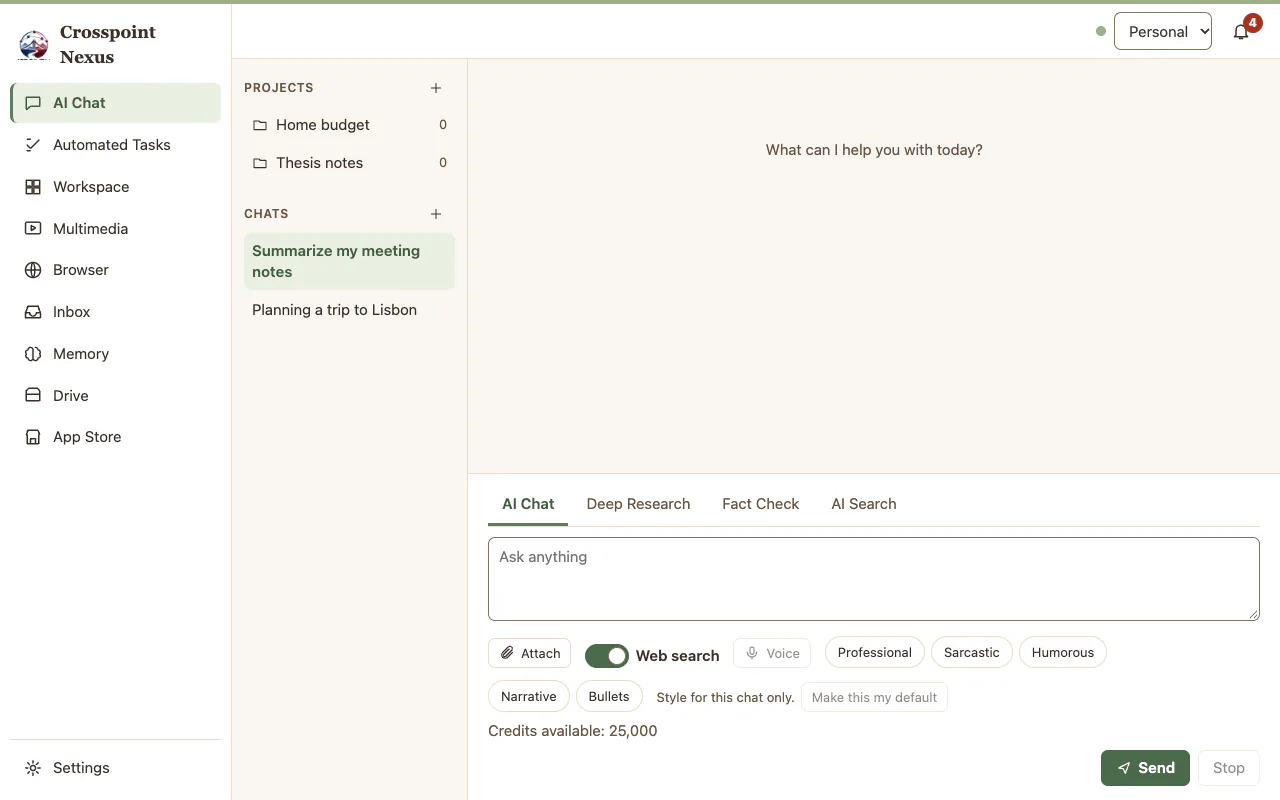Click the Crosspoint Nexus logo icon
1280x800 pixels.
click(x=34, y=44)
